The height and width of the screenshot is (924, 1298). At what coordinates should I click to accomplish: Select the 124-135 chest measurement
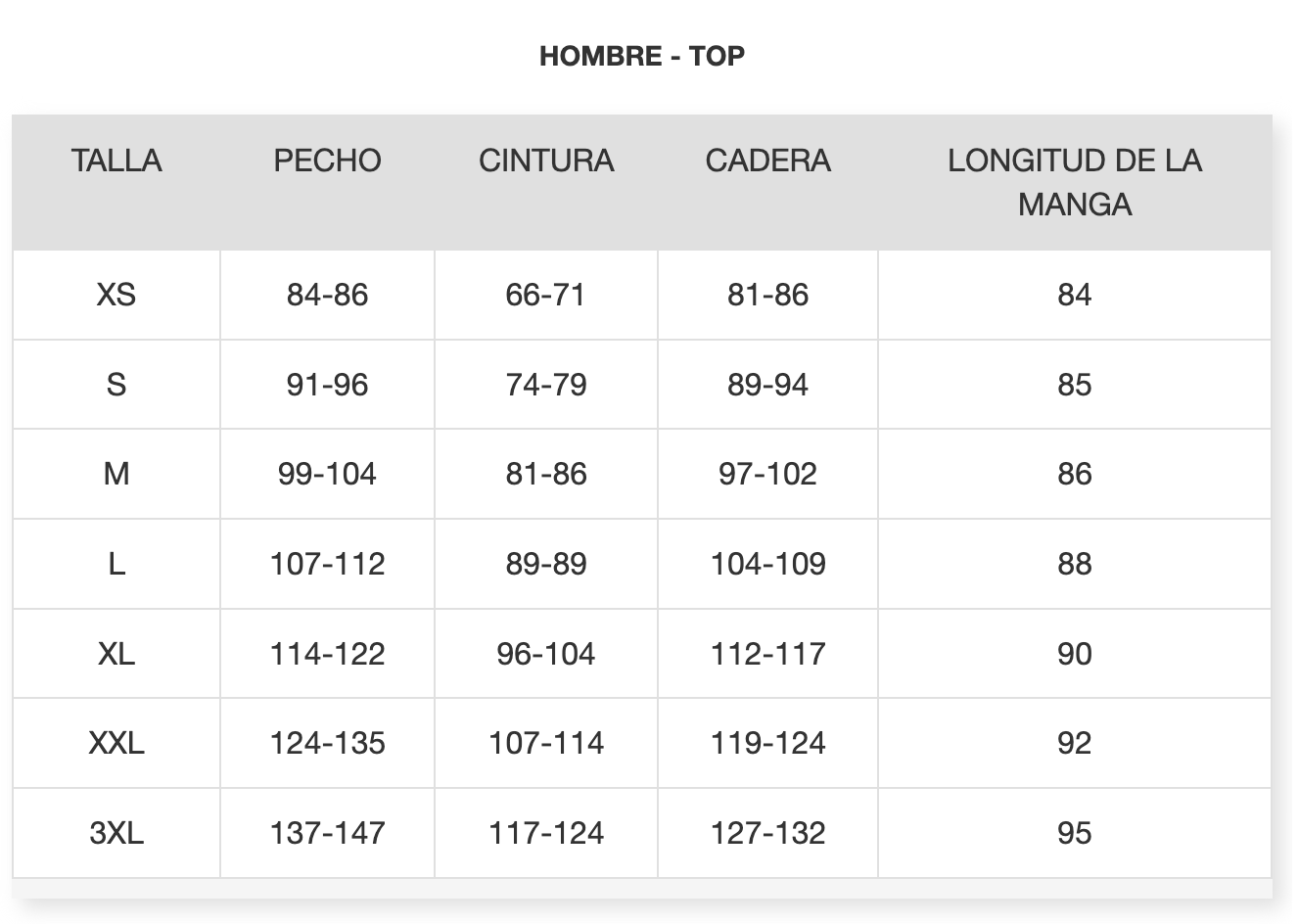pyautogui.click(x=327, y=743)
